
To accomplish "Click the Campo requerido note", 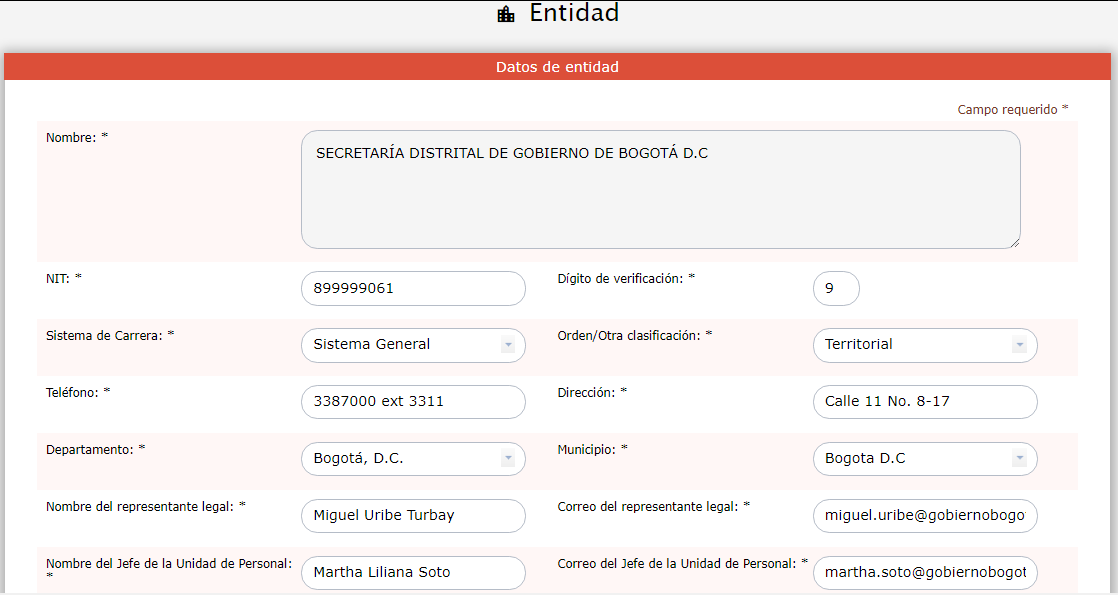I will coord(1012,109).
